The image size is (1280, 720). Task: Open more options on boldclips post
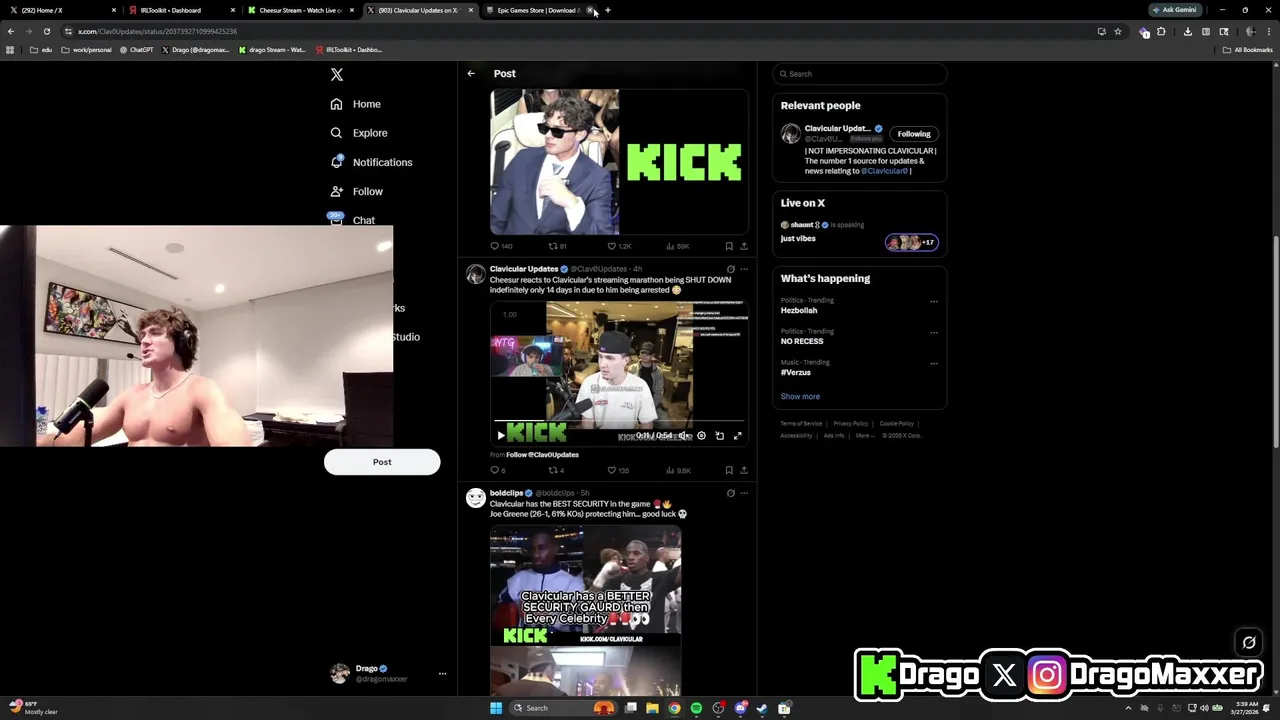744,493
